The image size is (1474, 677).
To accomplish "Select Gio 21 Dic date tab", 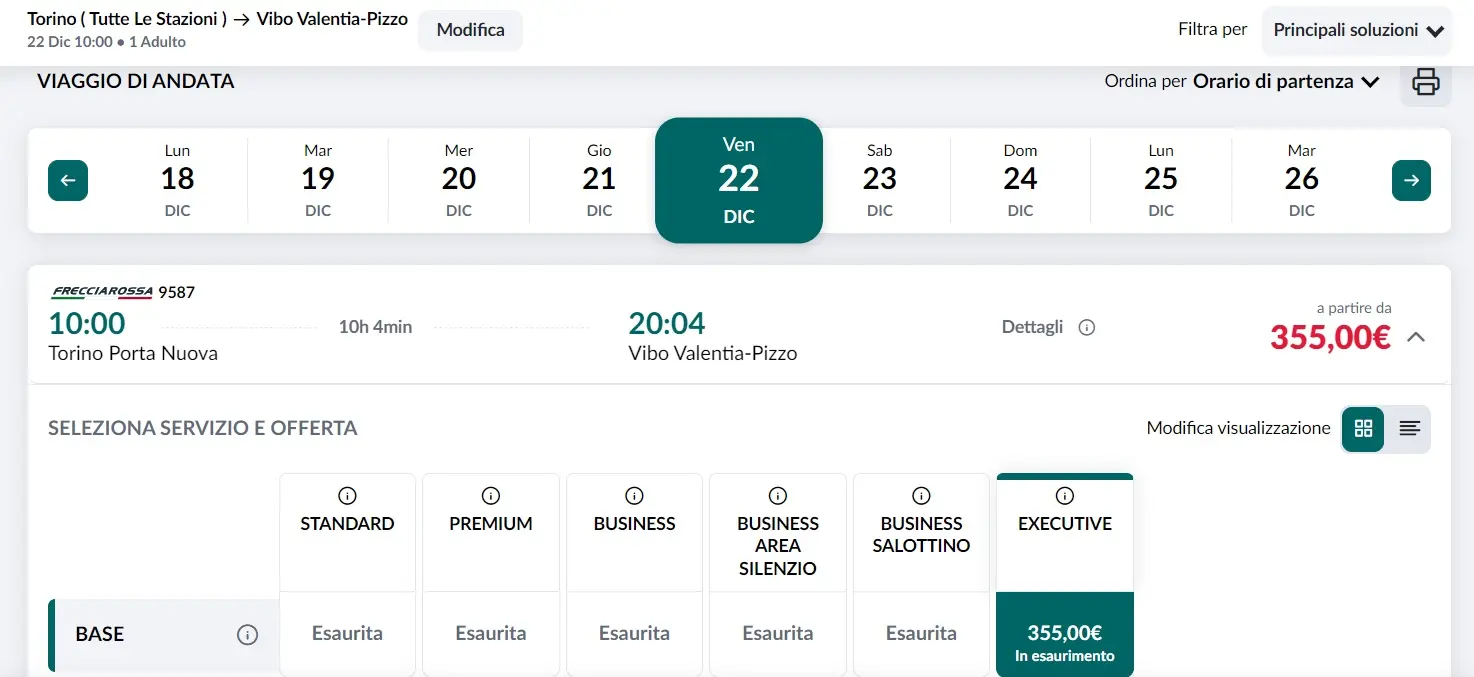I will click(599, 180).
